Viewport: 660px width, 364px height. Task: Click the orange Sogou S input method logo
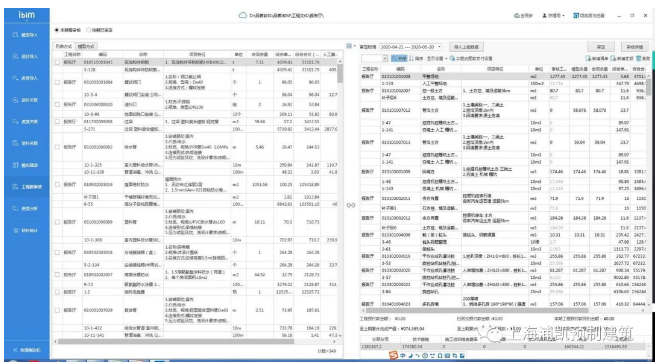click(393, 356)
